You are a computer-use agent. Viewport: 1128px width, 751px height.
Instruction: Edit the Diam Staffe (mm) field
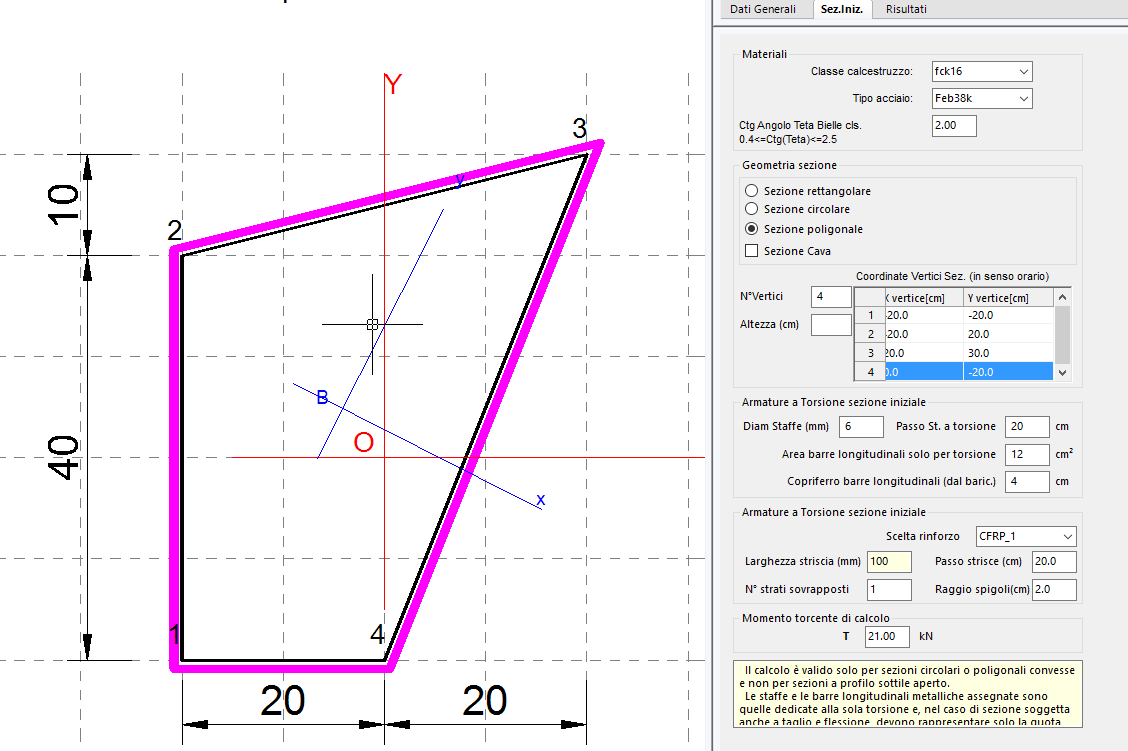click(x=861, y=427)
